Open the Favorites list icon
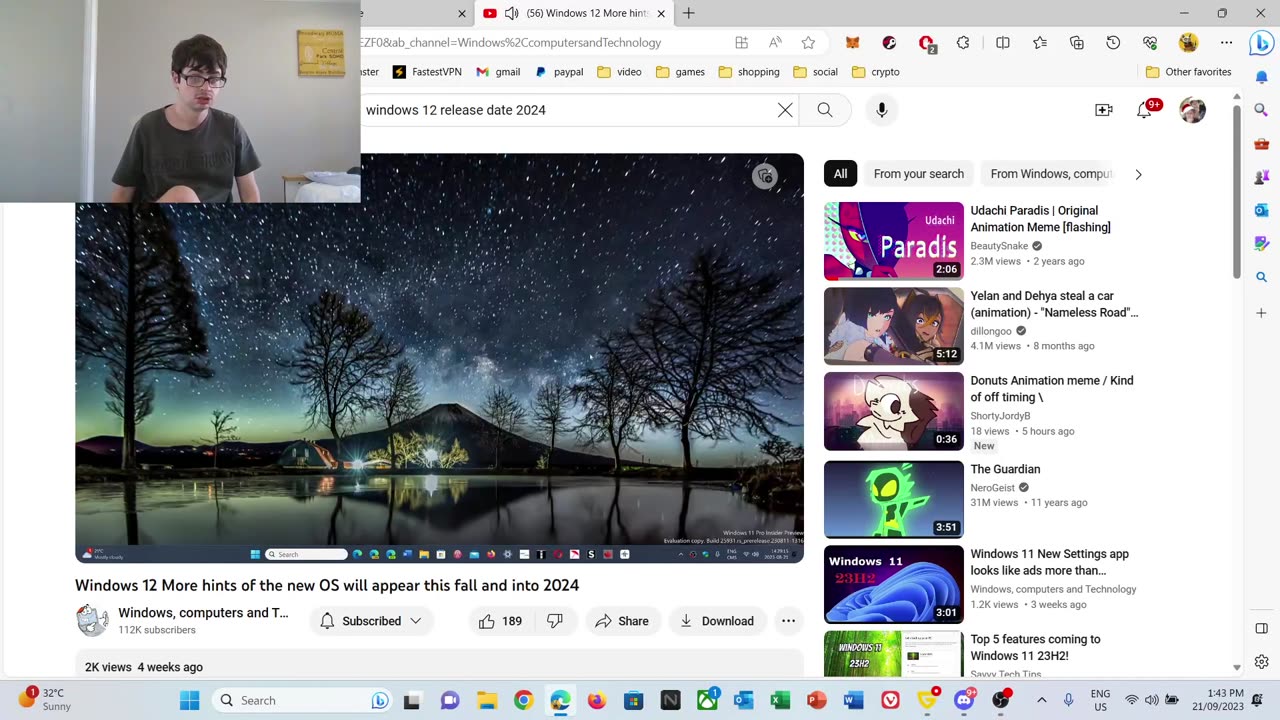This screenshot has width=1280, height=720. point(1040,43)
